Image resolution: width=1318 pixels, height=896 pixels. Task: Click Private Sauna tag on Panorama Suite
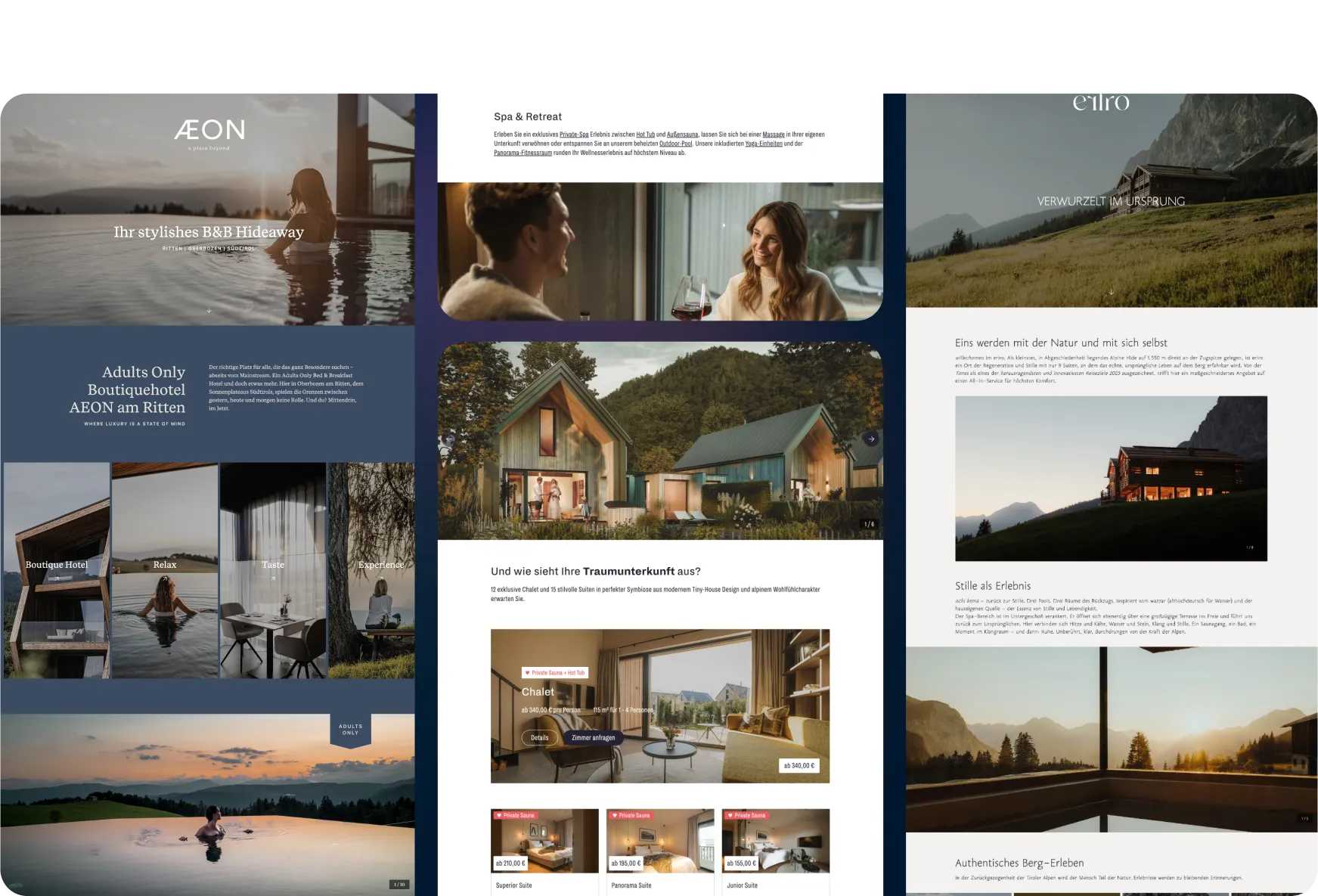click(631, 816)
